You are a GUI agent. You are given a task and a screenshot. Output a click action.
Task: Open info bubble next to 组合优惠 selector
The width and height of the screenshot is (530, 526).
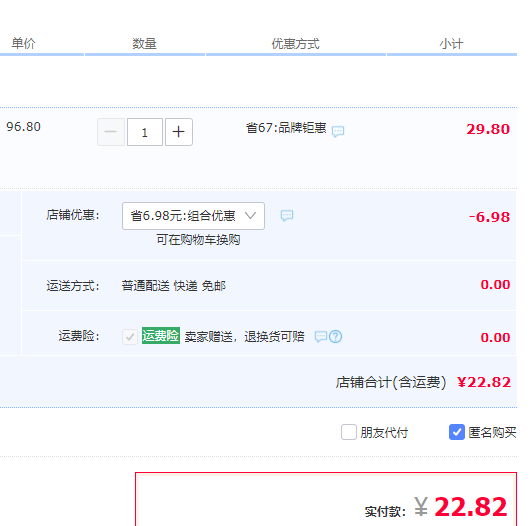pyautogui.click(x=287, y=215)
